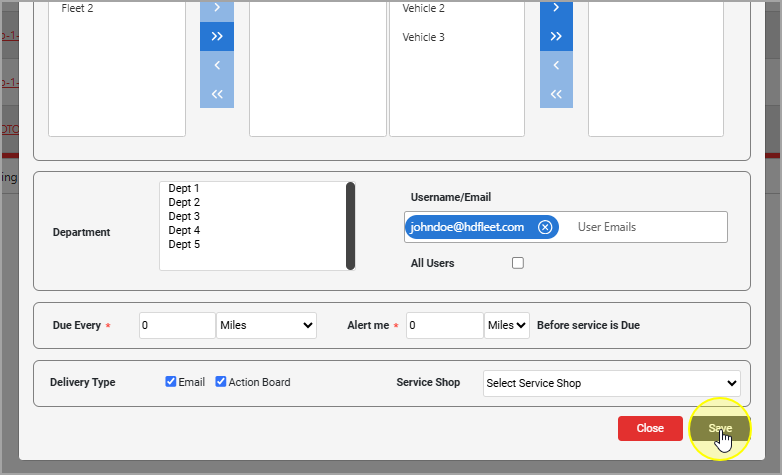This screenshot has height=475, width=782.
Task: Enable the All Users checkbox
Action: [x=518, y=263]
